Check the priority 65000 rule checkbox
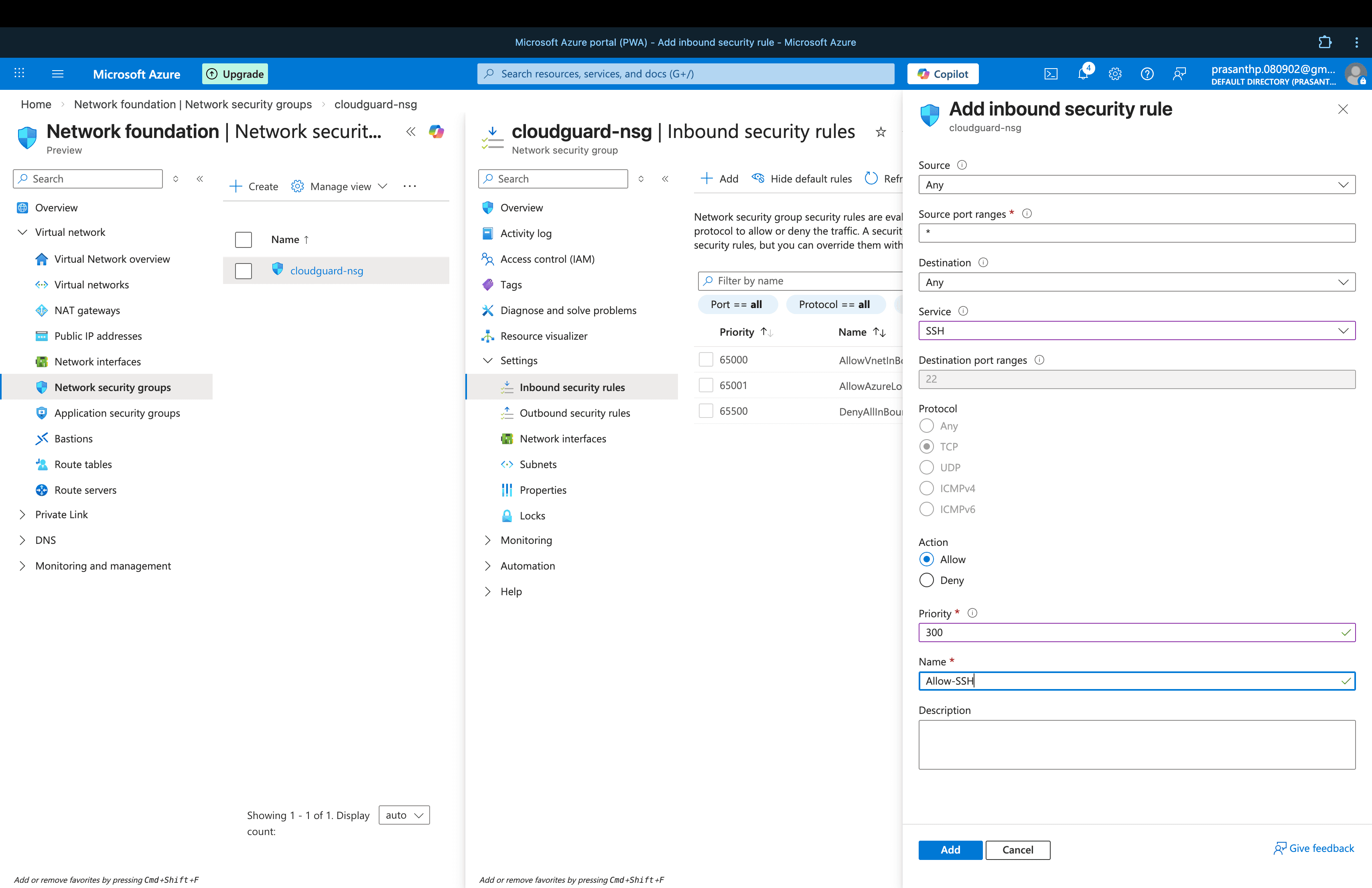Viewport: 1372px width, 888px height. click(706, 360)
